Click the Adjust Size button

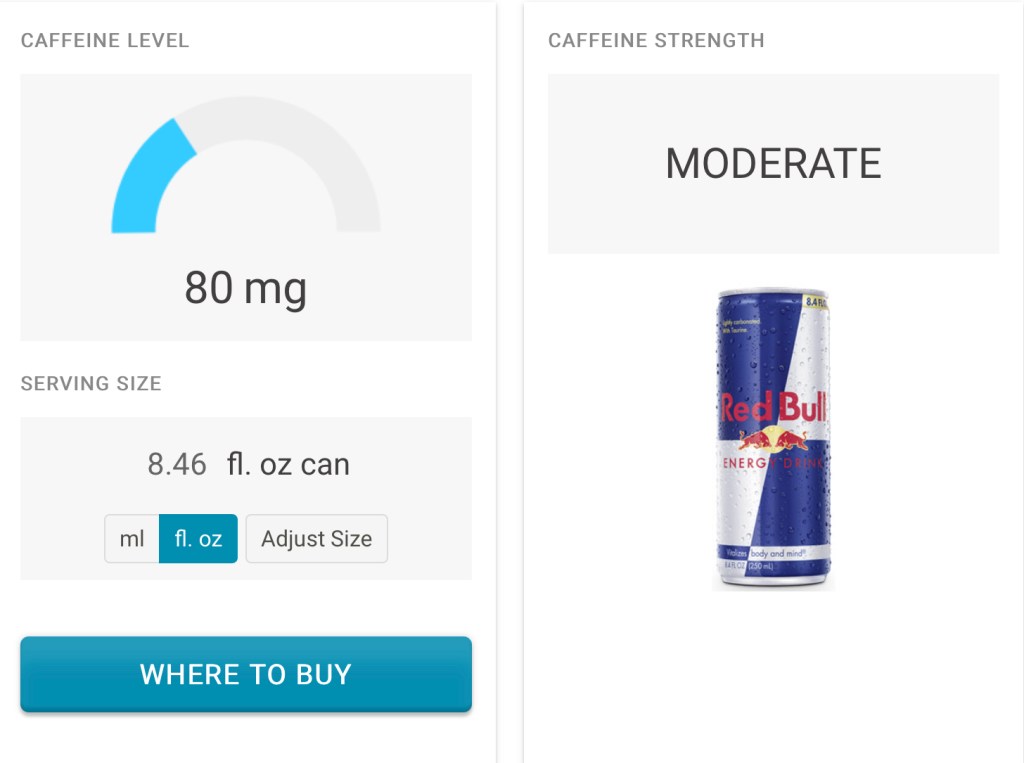316,539
